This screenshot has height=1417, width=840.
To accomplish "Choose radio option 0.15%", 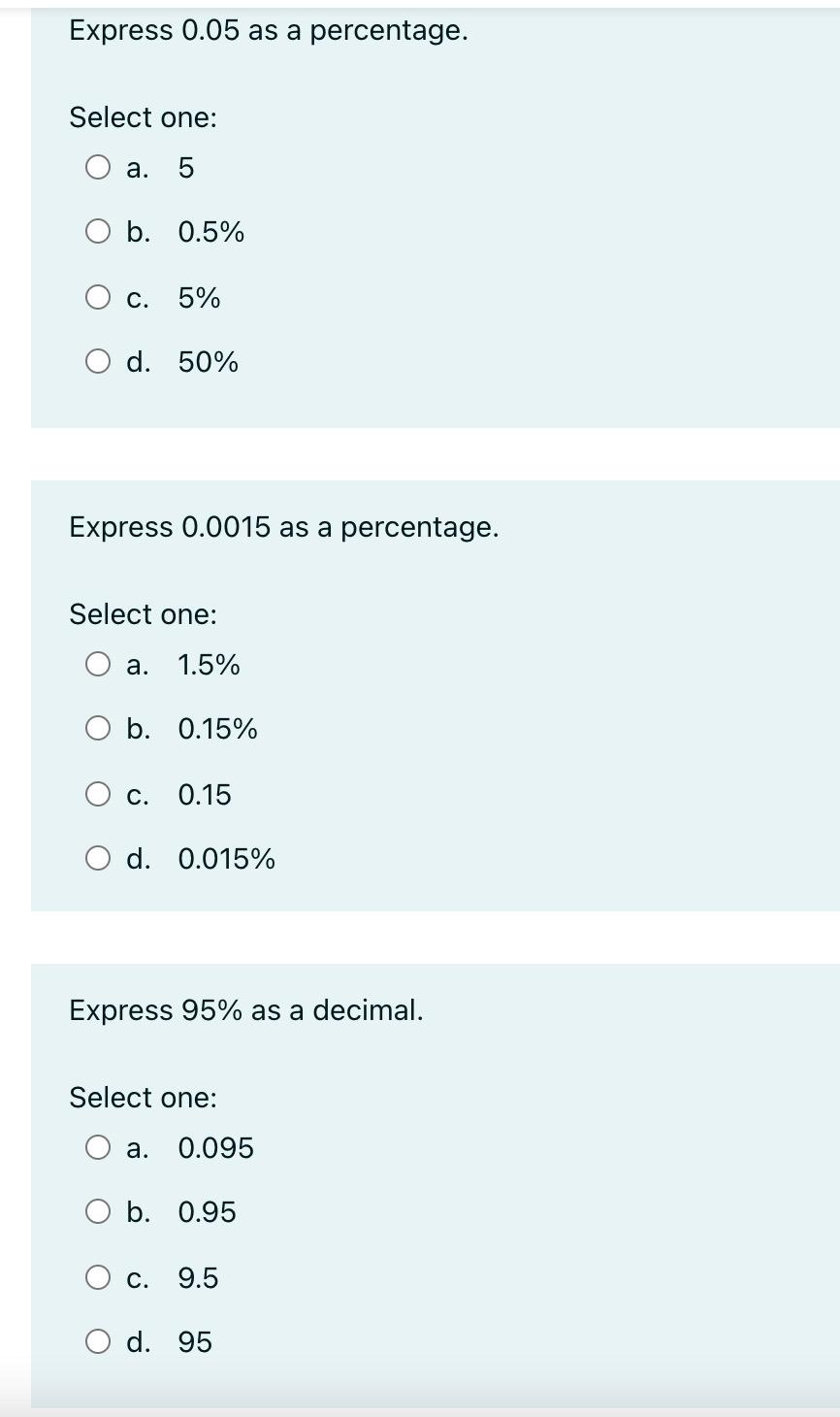I will click(98, 729).
